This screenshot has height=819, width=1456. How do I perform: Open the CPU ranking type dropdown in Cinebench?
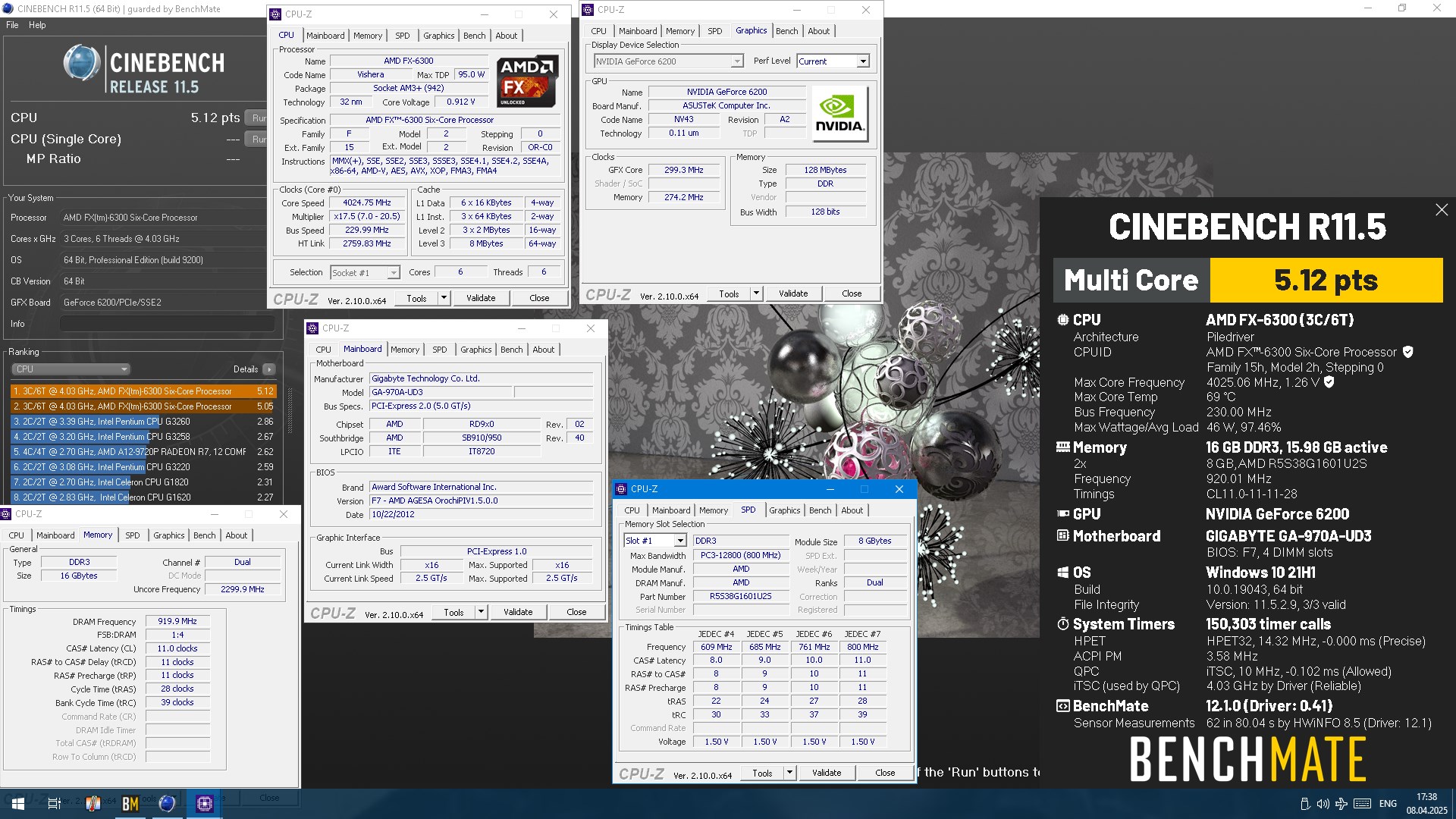[71, 369]
